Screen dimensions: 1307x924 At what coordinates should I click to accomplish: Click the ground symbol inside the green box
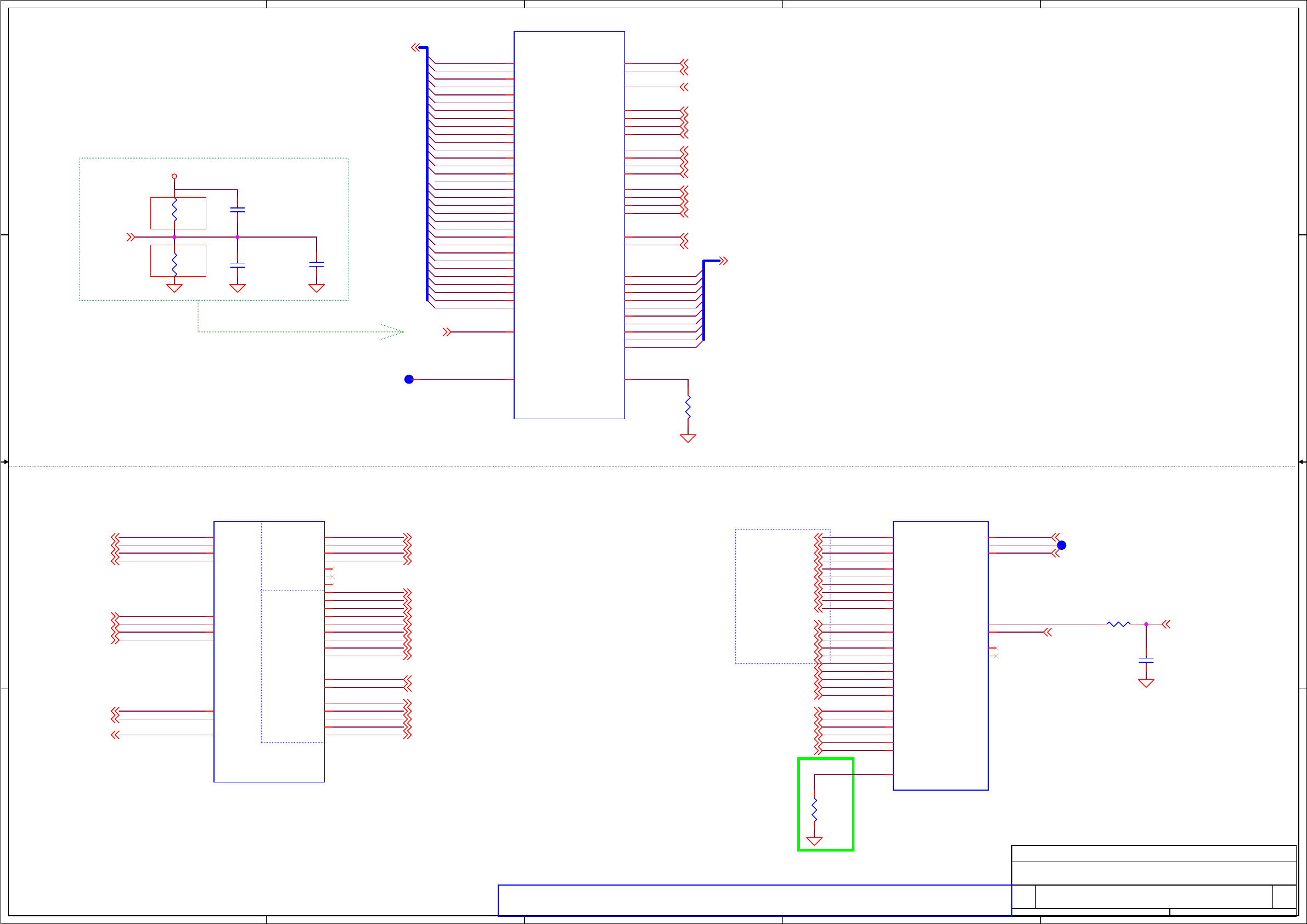coord(814,841)
